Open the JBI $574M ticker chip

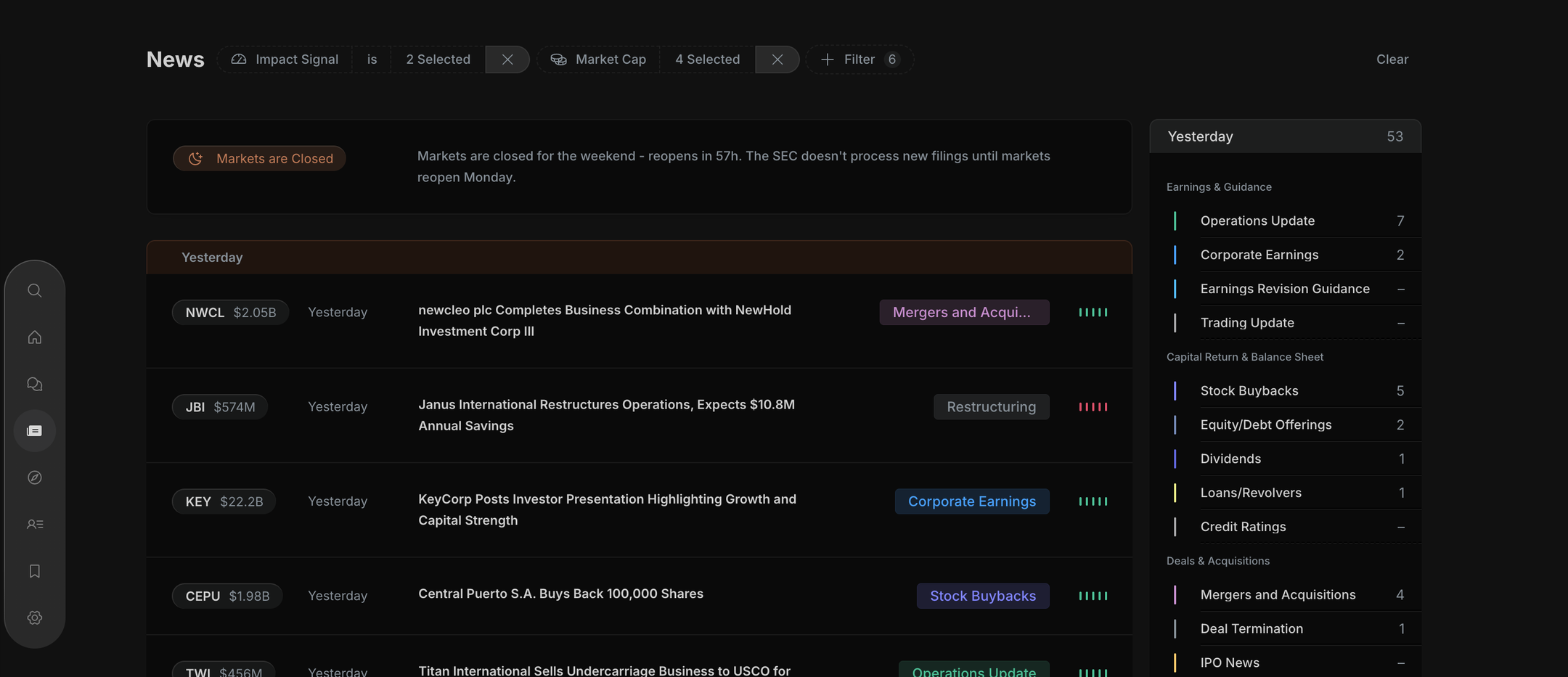(220, 407)
